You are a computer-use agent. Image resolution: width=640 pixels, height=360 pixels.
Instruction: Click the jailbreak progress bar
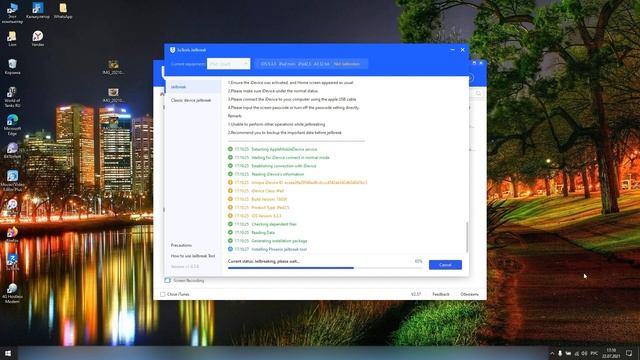click(x=325, y=268)
